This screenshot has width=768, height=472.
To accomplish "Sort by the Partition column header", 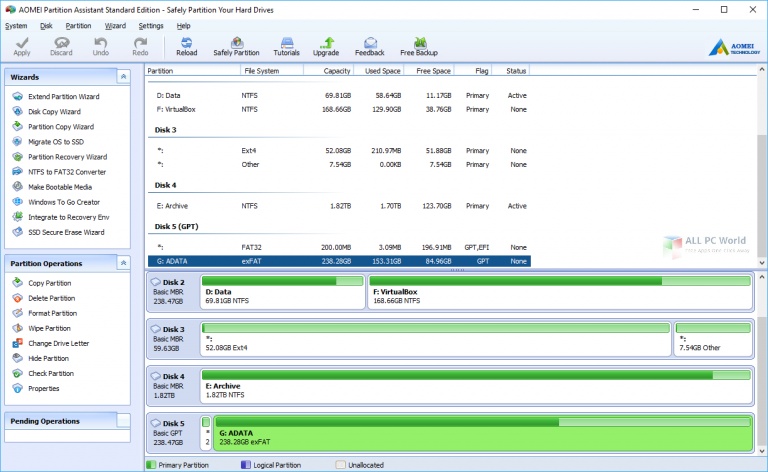I will [x=193, y=71].
